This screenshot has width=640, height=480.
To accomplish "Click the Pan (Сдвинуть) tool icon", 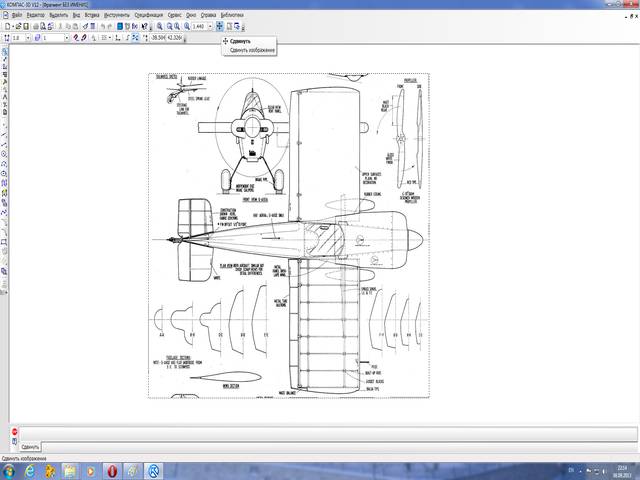I will click(221, 25).
